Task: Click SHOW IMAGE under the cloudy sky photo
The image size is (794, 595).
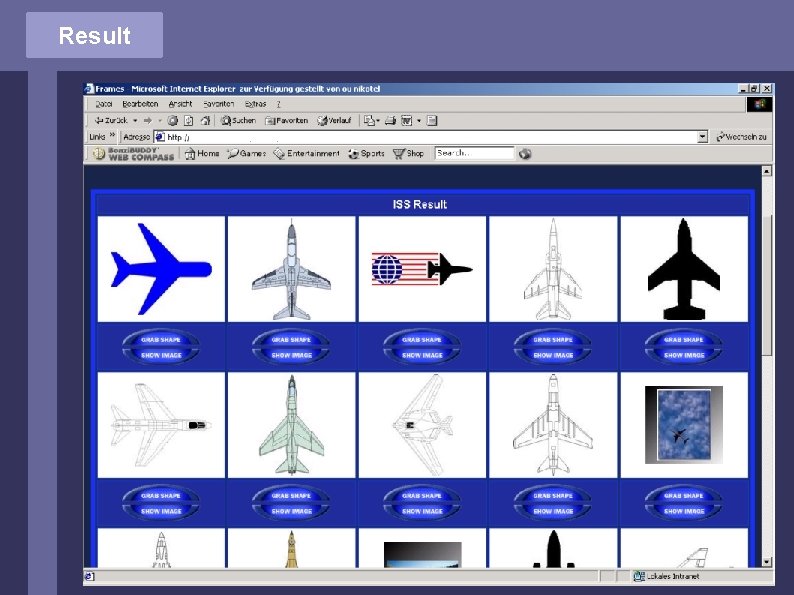Action: tap(684, 511)
